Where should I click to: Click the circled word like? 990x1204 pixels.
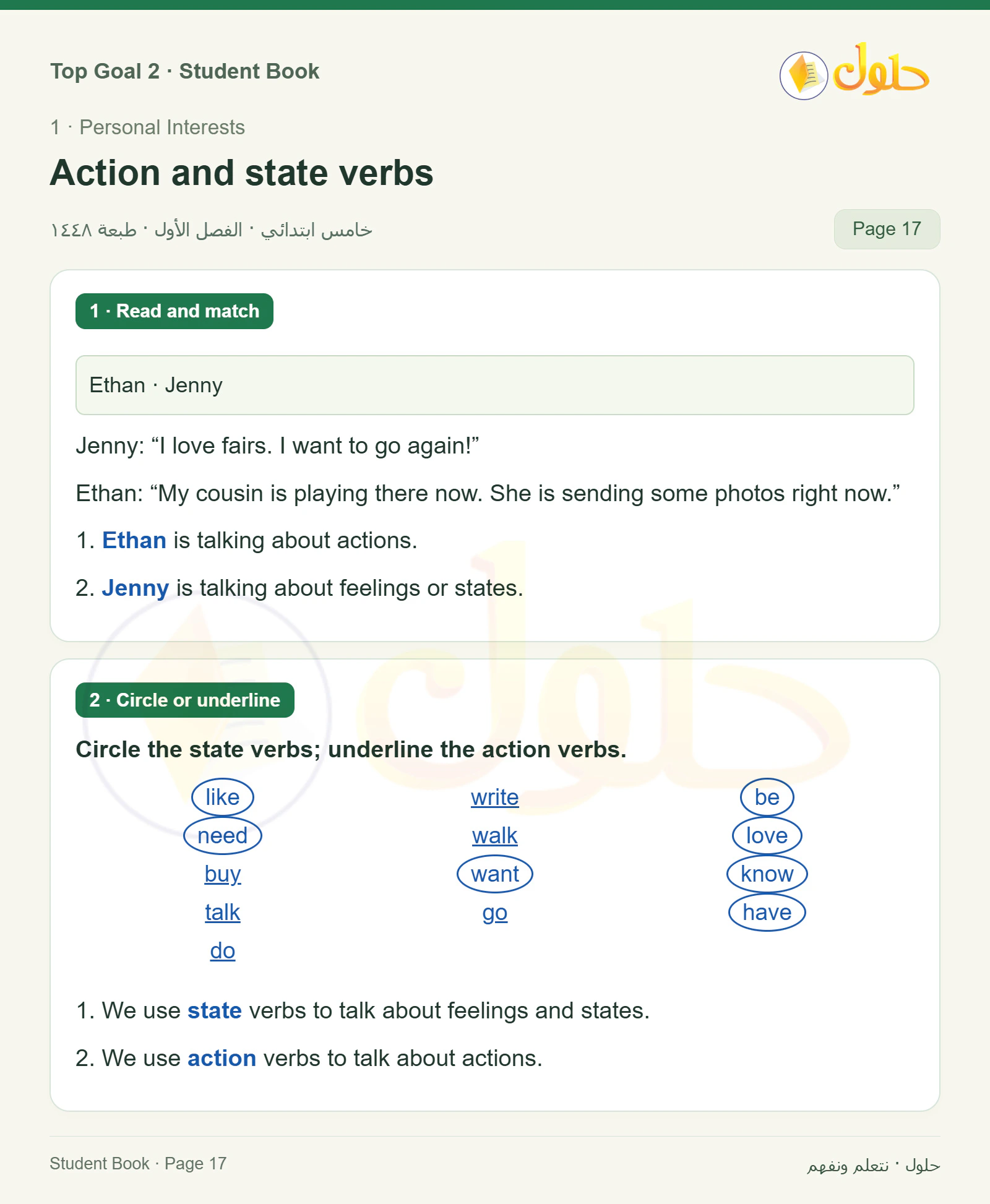pos(223,797)
